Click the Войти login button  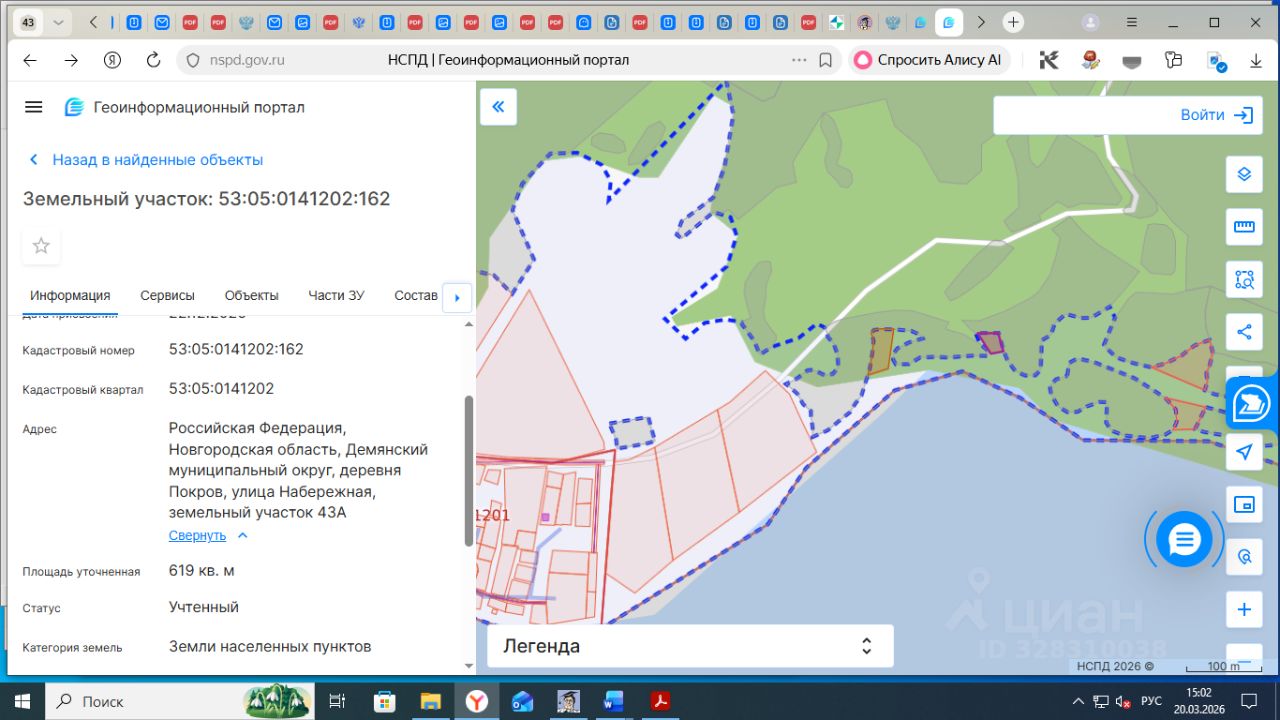1217,115
